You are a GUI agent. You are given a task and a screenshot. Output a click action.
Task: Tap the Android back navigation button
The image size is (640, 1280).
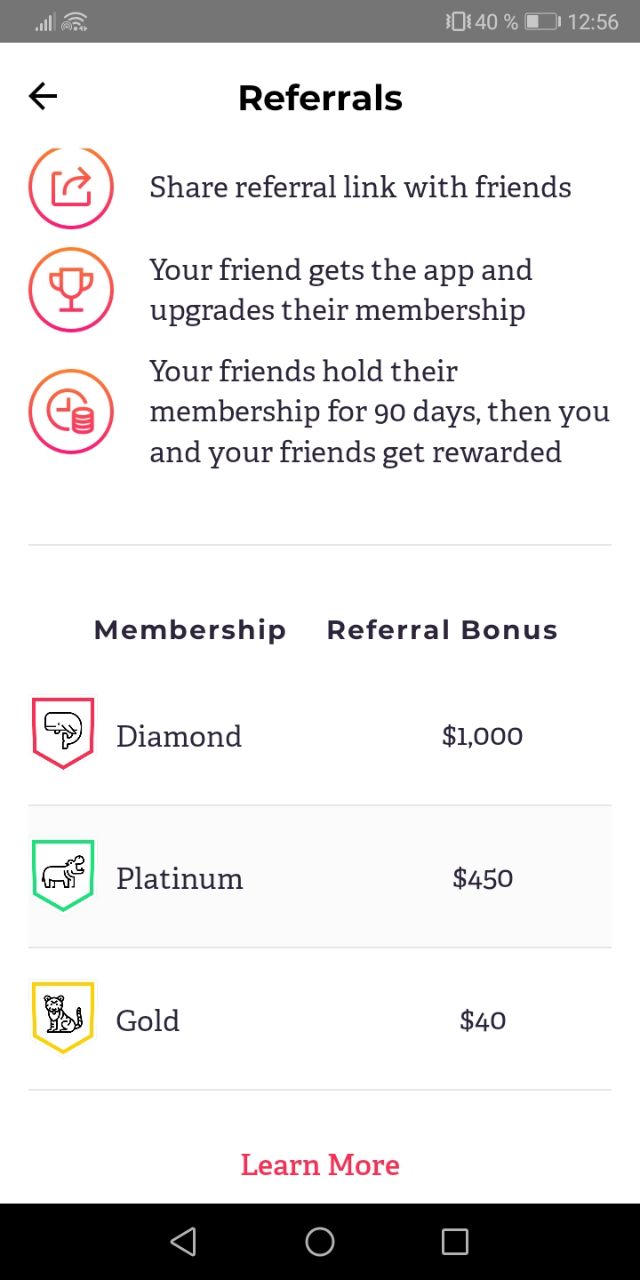183,1241
